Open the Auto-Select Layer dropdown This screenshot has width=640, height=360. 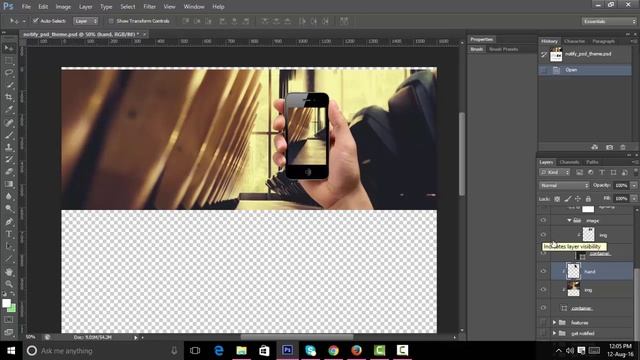pyautogui.click(x=86, y=21)
